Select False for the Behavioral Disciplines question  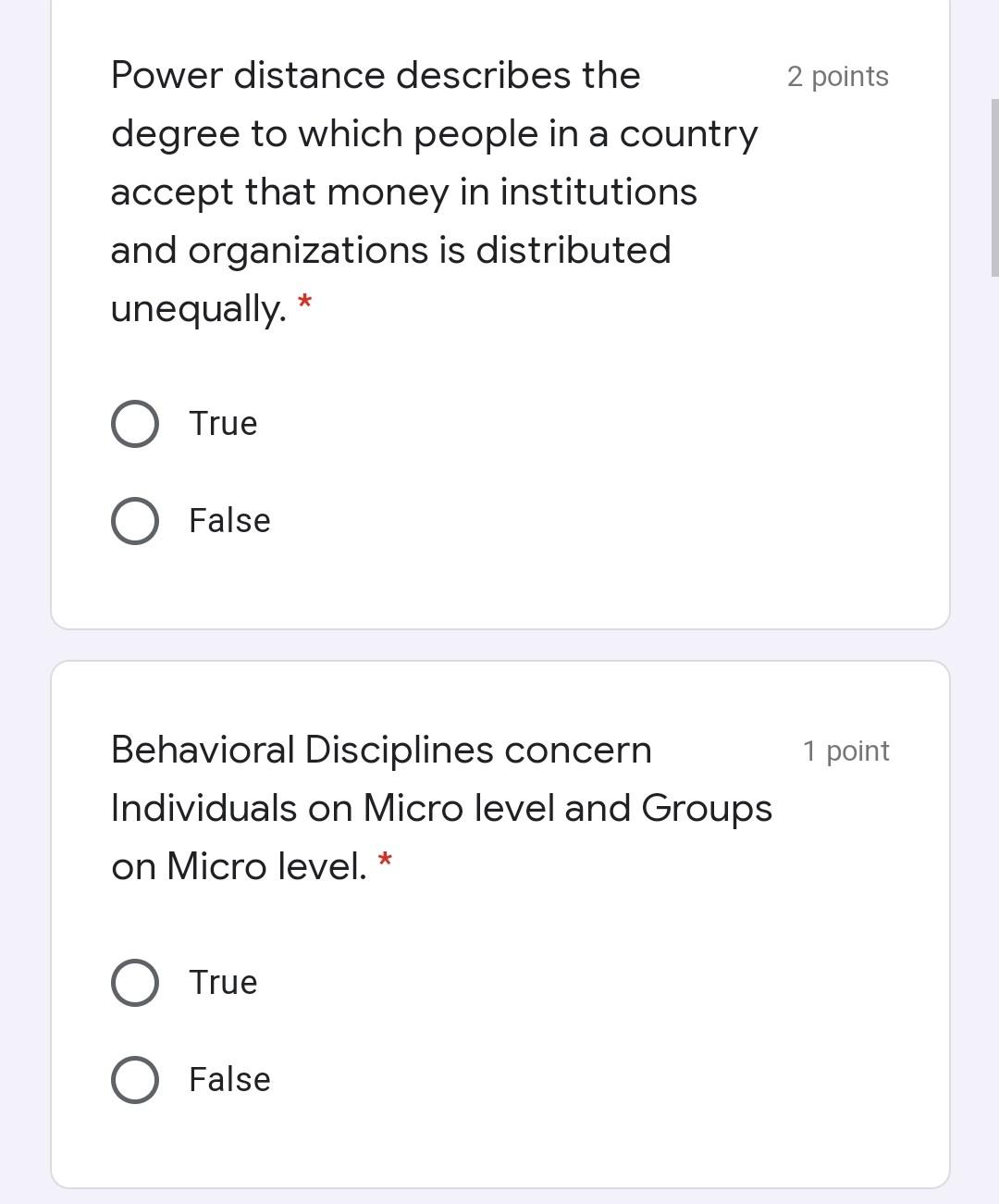(134, 1079)
